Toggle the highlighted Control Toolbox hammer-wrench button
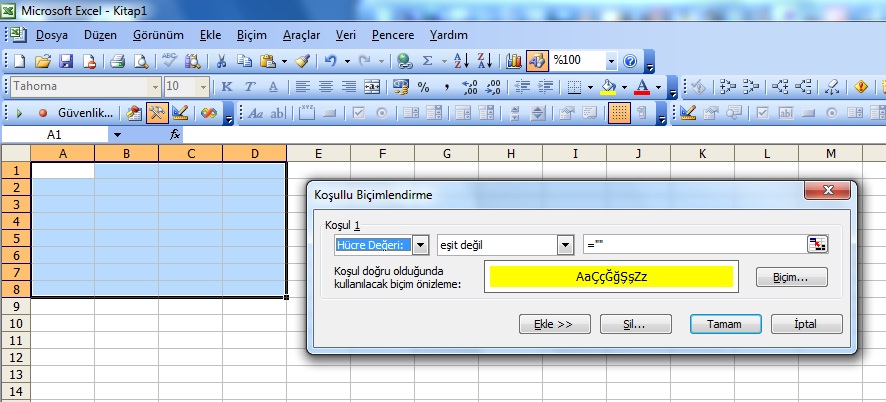The height and width of the screenshot is (402, 886). [x=157, y=113]
